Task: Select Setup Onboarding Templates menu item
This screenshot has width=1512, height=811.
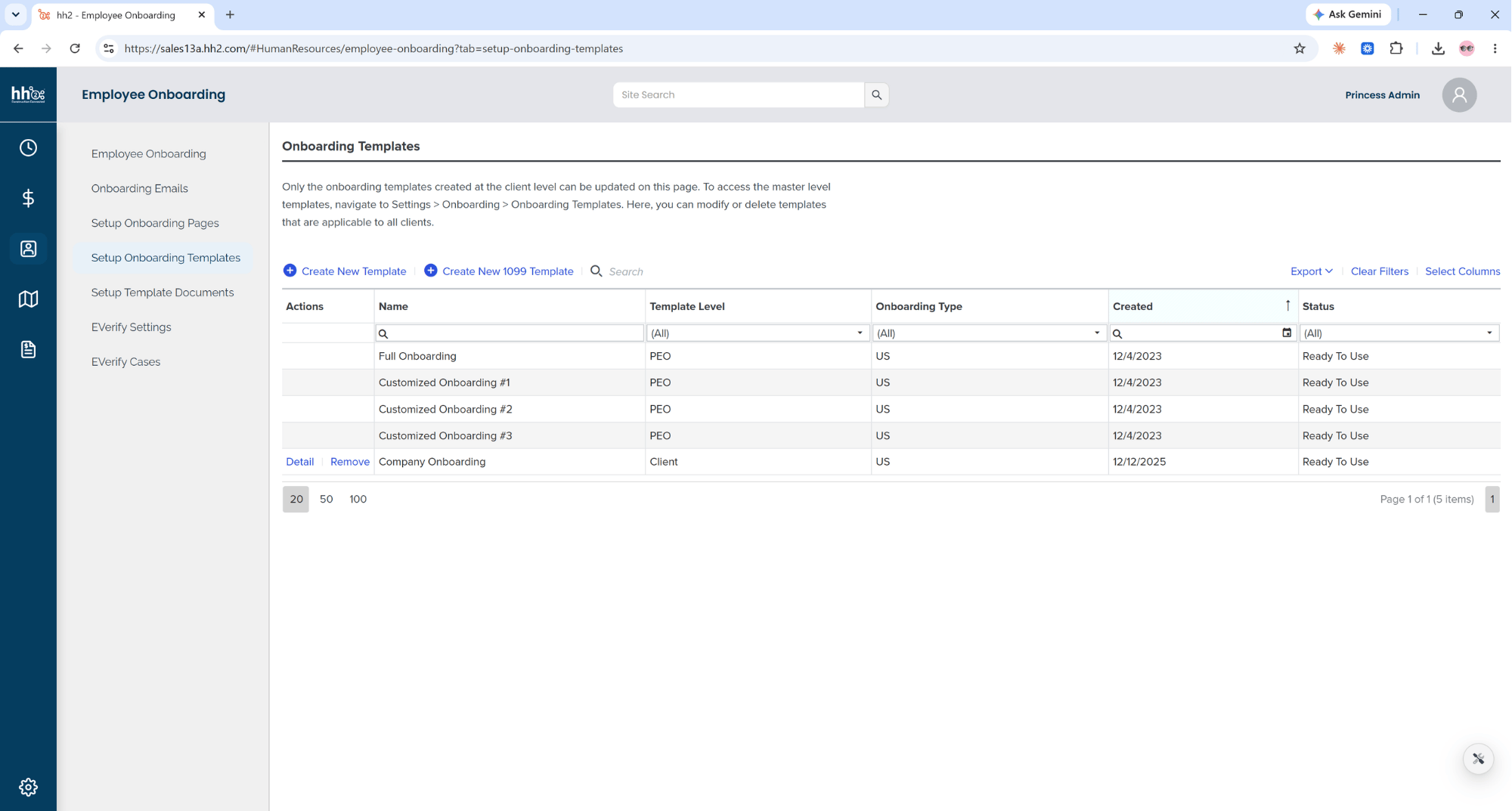Action: click(166, 258)
